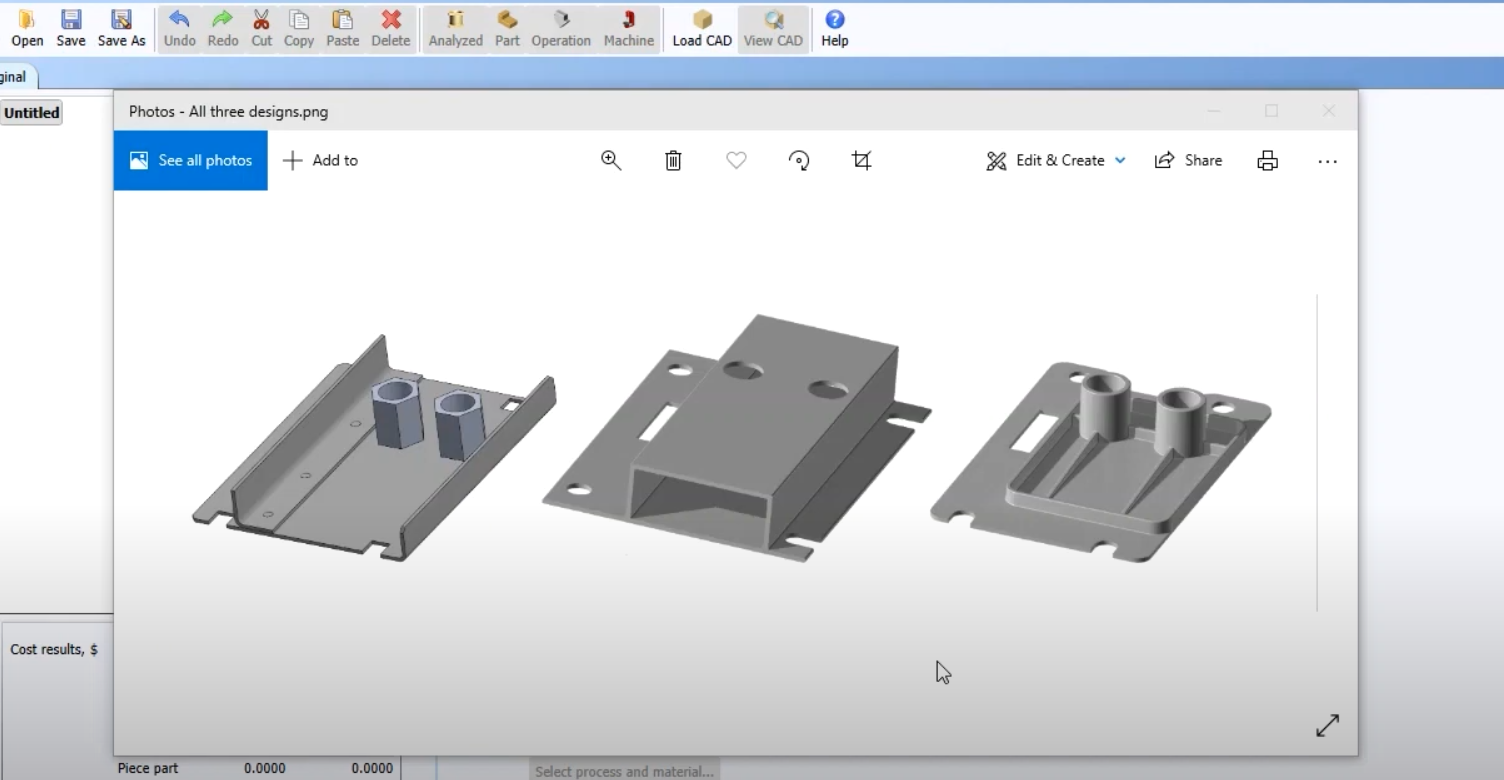
Task: Share the photo
Action: point(1188,160)
